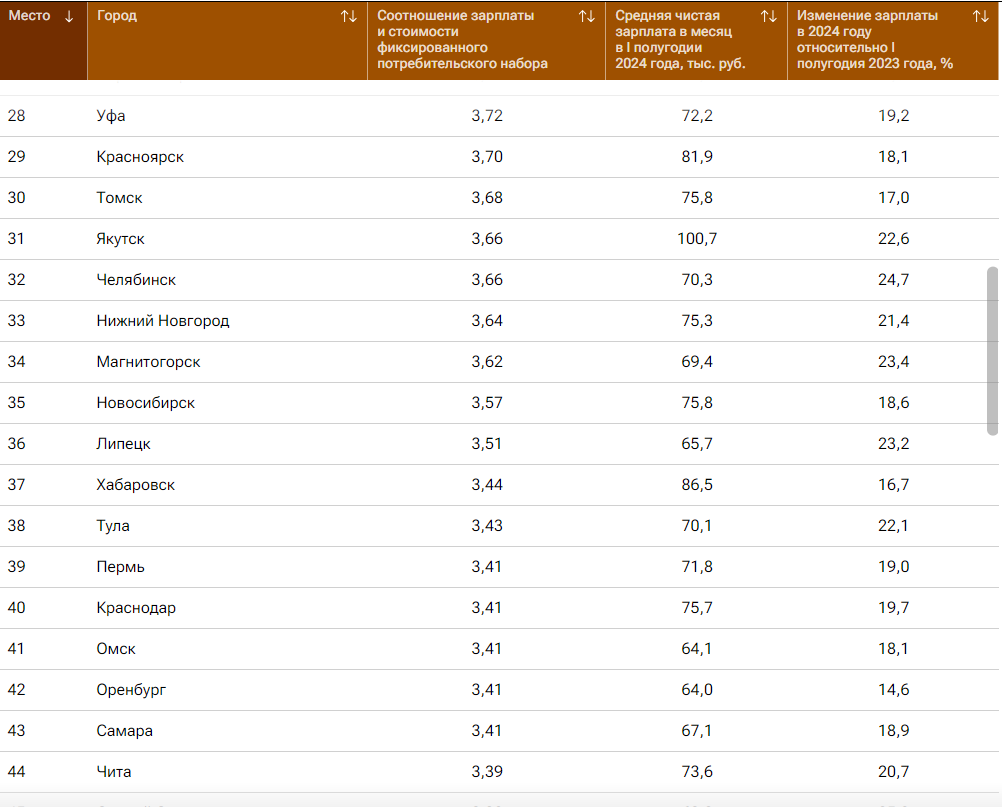Click rank number 35
Viewport: 1002px width, 807px height.
17,403
